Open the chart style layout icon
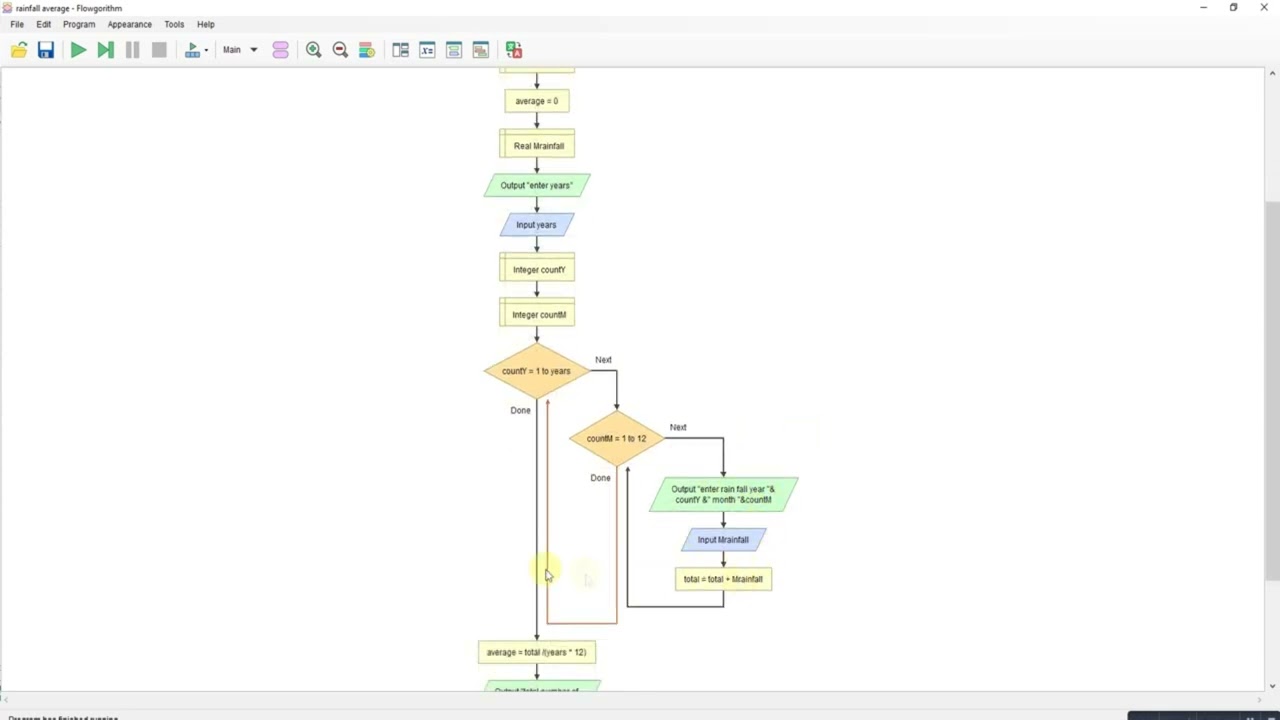Image resolution: width=1280 pixels, height=720 pixels. pos(367,50)
